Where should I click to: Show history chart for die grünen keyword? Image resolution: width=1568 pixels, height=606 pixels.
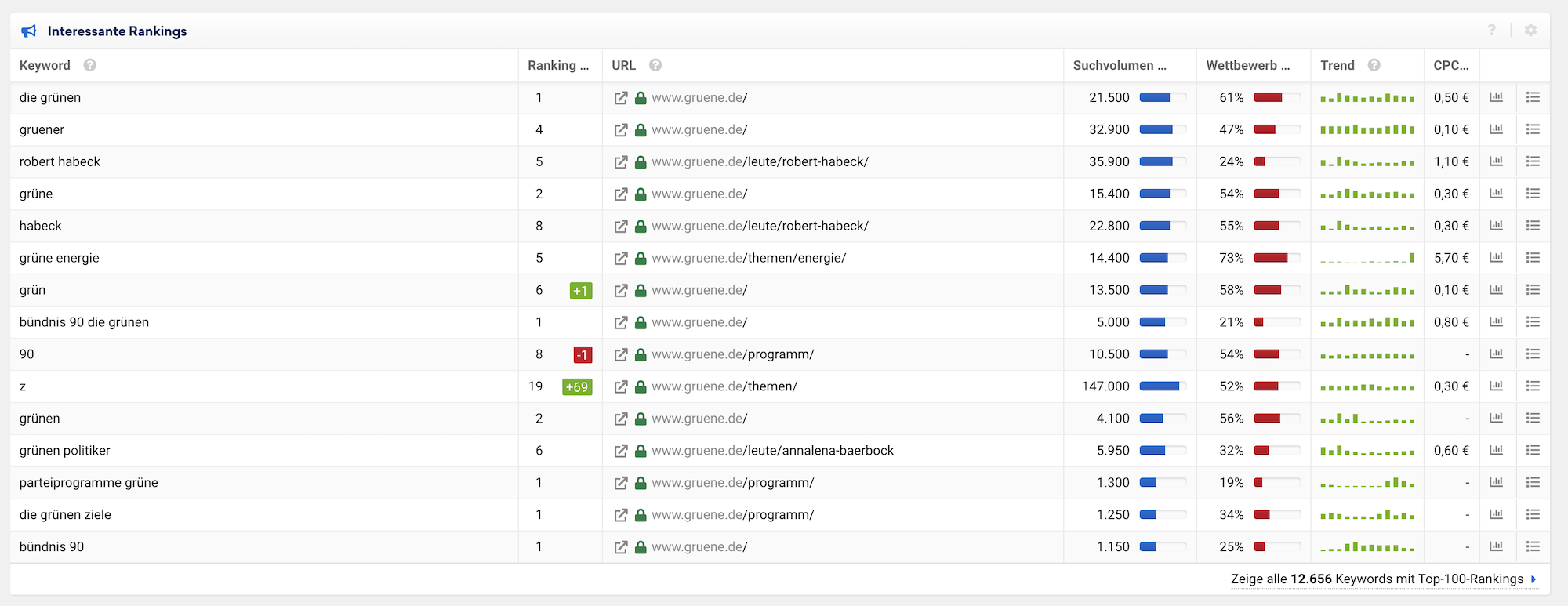click(x=1497, y=97)
